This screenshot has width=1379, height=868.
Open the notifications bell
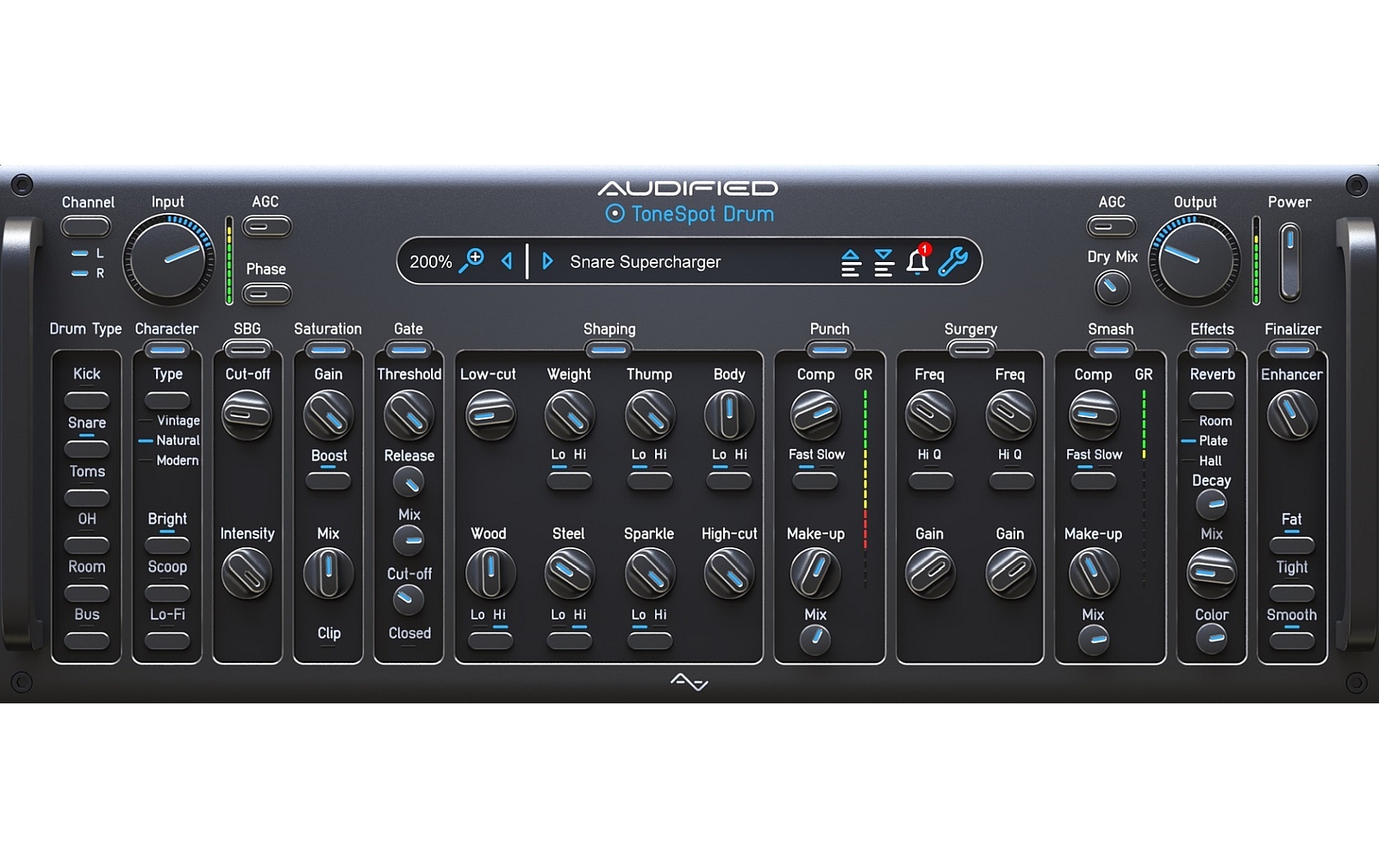pyautogui.click(x=918, y=260)
